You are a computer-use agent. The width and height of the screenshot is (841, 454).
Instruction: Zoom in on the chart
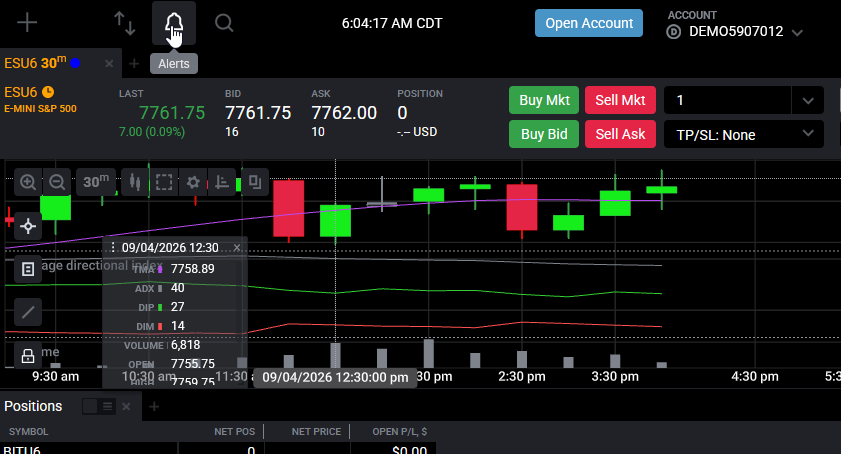28,182
